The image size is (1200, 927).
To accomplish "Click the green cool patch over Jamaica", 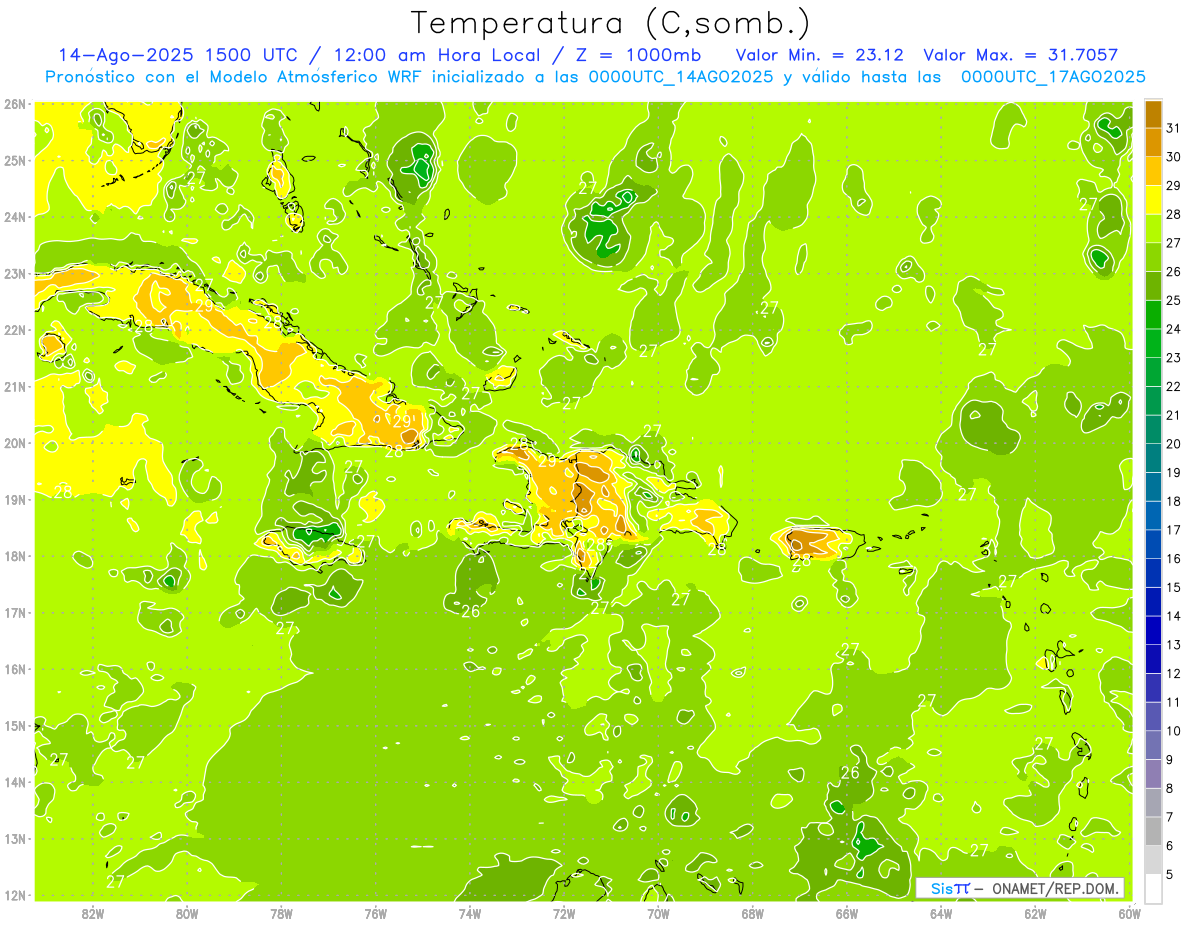I will 317,532.
